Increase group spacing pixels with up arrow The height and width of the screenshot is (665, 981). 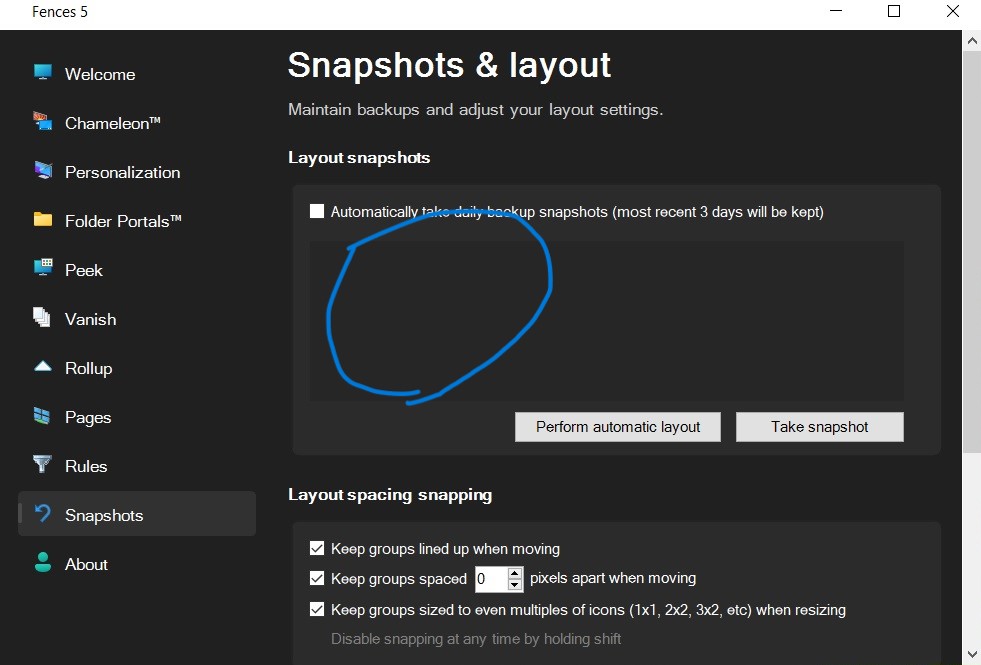coord(515,572)
